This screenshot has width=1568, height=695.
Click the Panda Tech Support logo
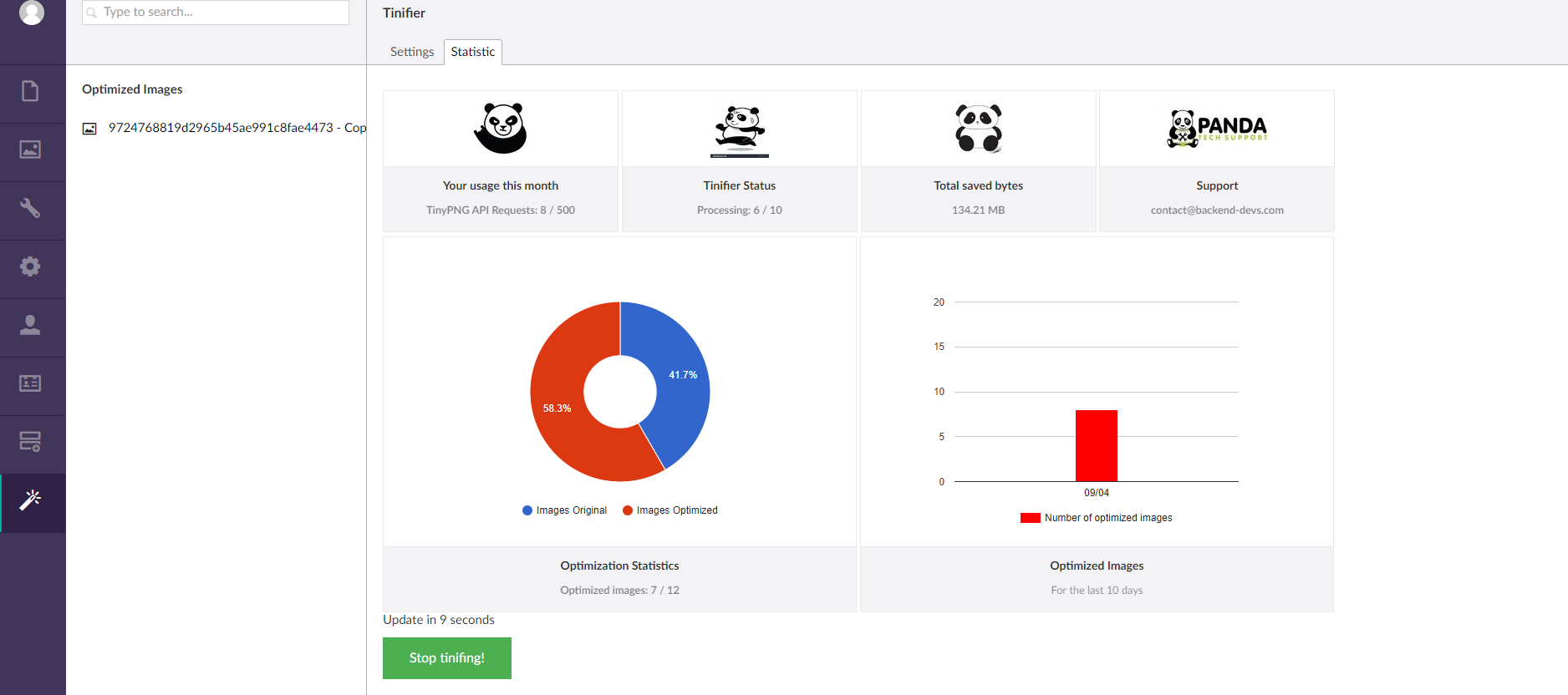tap(1216, 129)
